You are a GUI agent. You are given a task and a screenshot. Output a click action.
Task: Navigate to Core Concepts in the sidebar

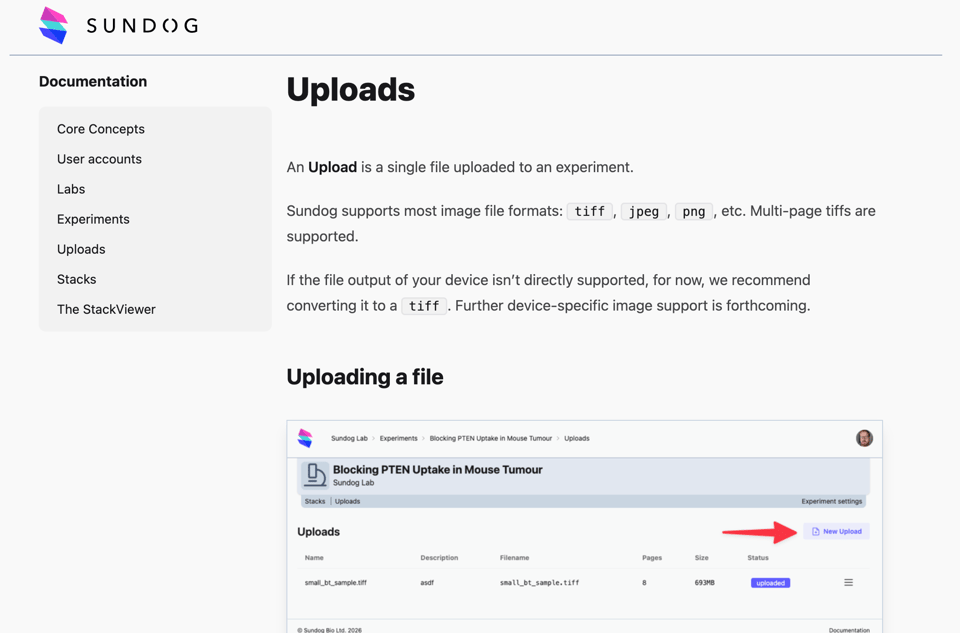tap(100, 129)
